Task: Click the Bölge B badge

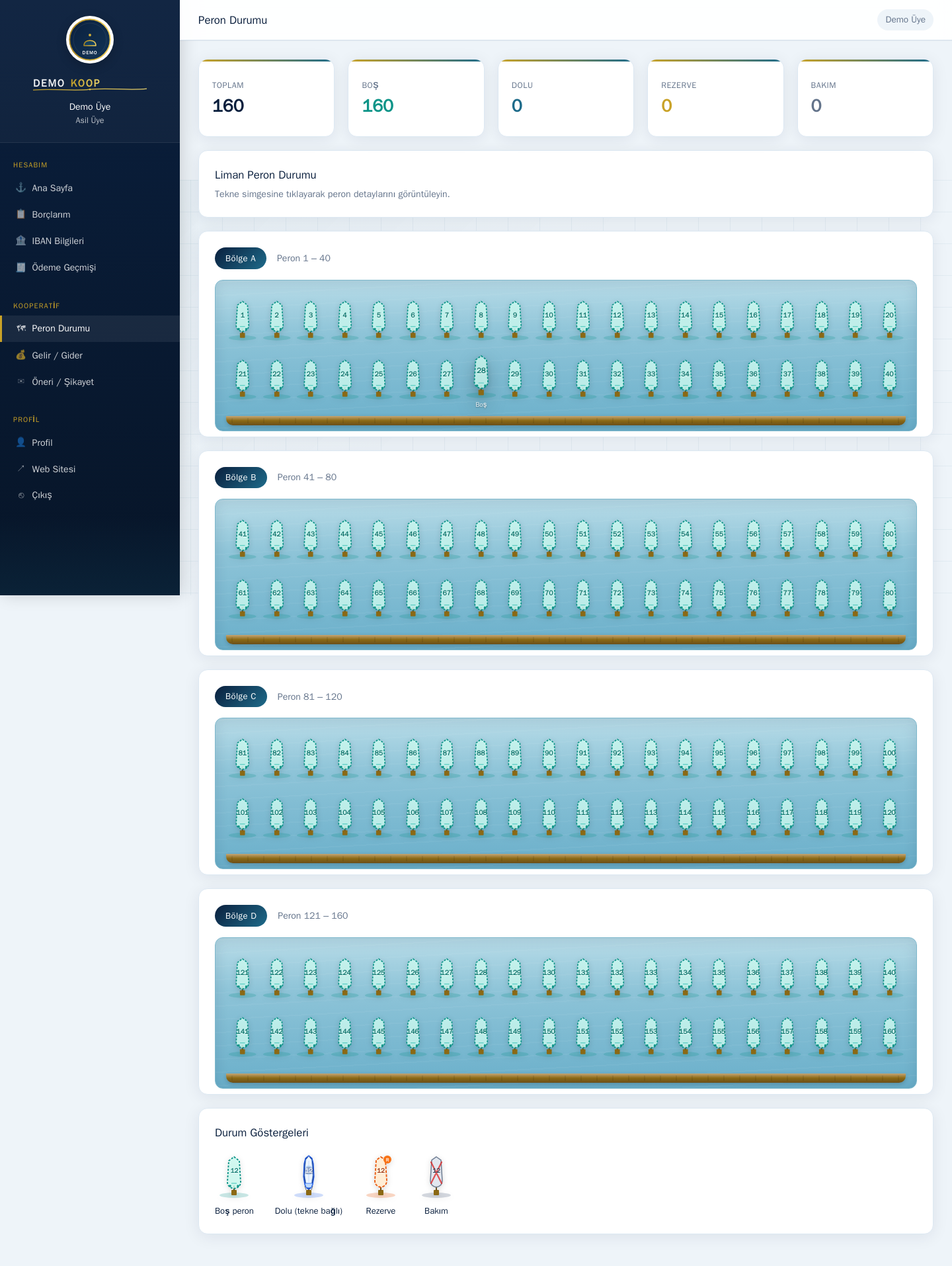Action: click(241, 478)
